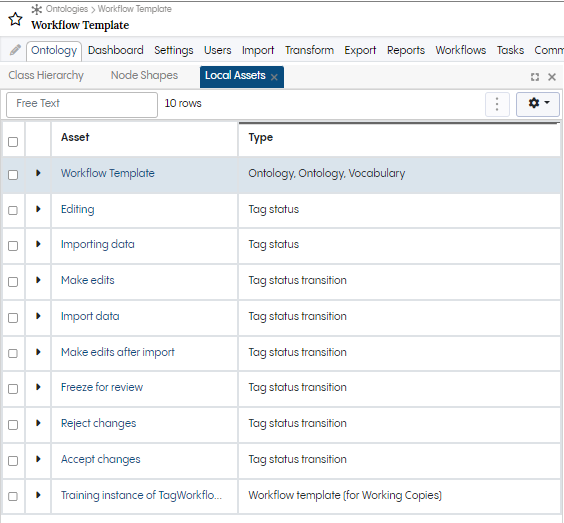Open the Reports tab
This screenshot has width=564, height=523.
(x=406, y=50)
